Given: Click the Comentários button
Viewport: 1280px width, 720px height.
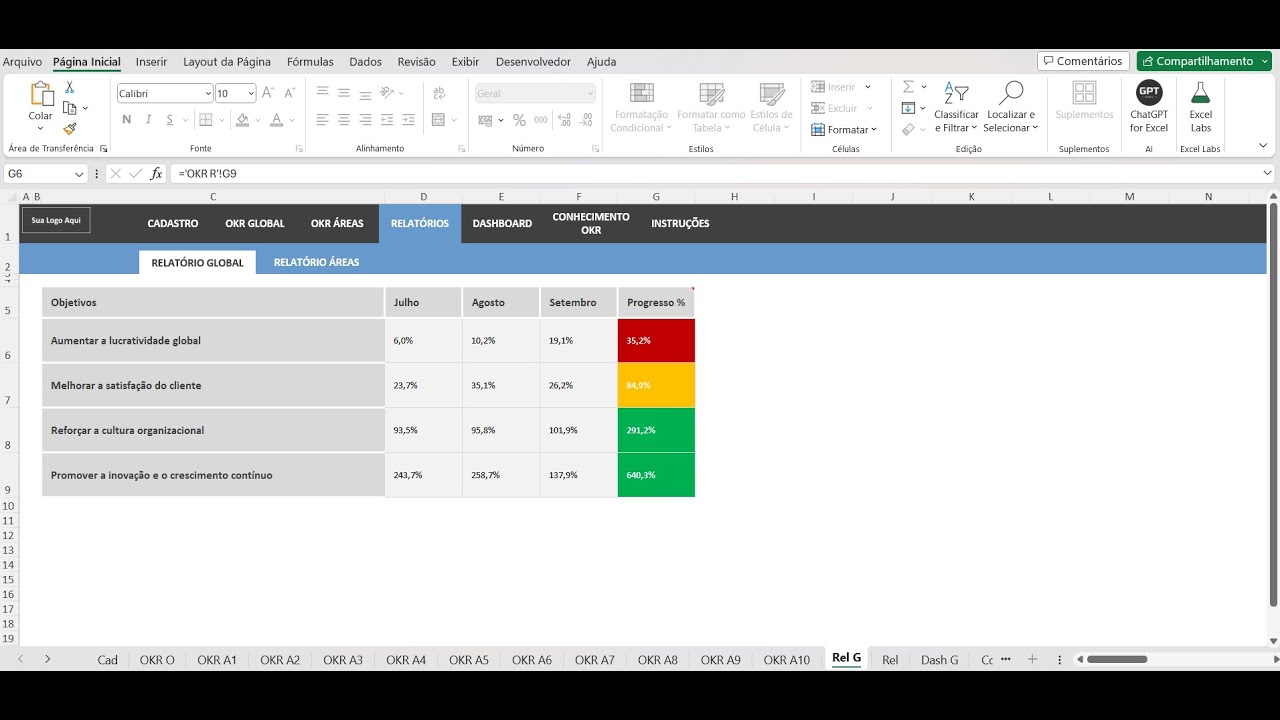Looking at the screenshot, I should point(1083,61).
